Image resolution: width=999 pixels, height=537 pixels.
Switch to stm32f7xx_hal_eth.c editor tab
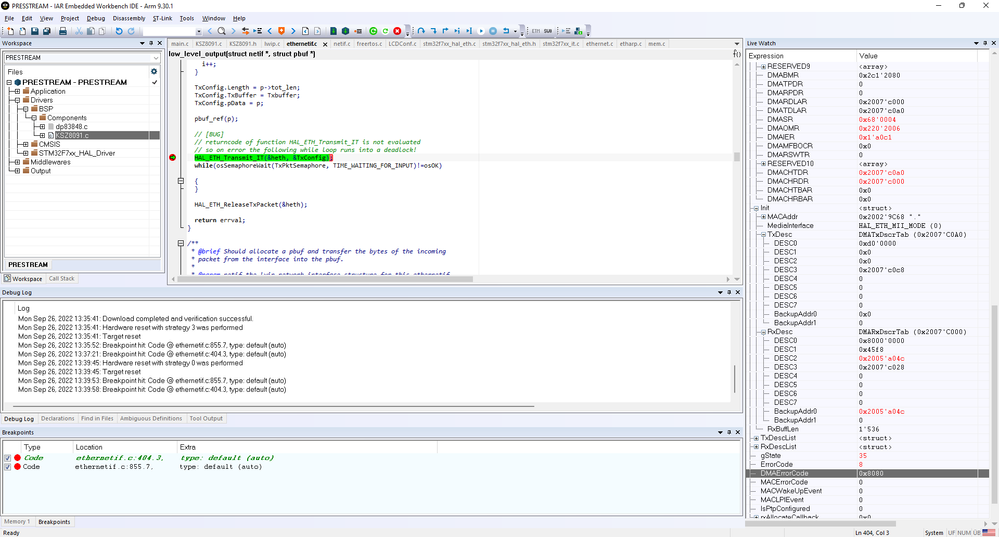point(451,44)
